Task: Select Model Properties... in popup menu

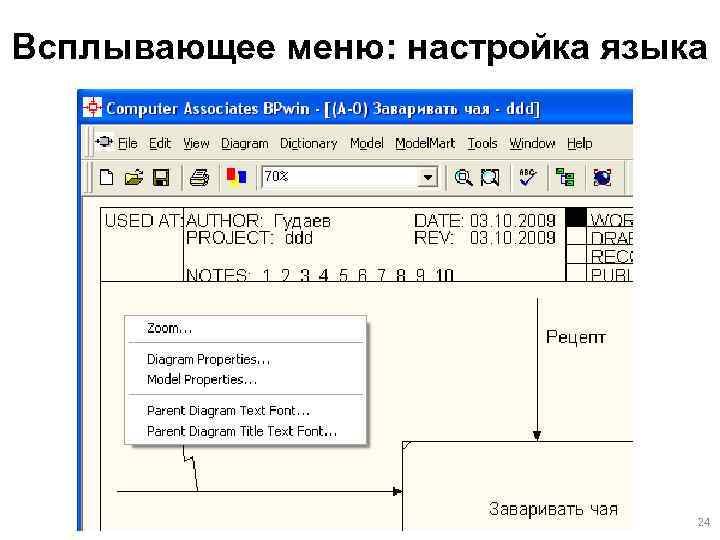Action: point(246,380)
